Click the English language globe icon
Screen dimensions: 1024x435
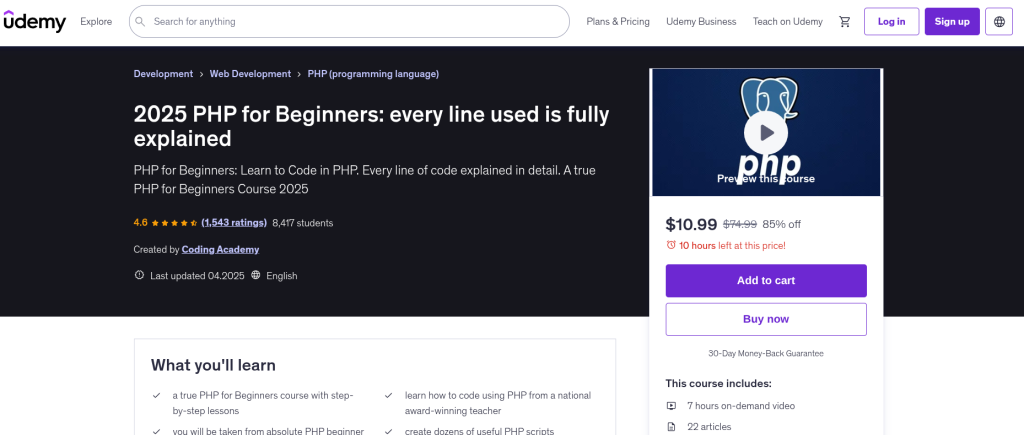[x=256, y=275]
